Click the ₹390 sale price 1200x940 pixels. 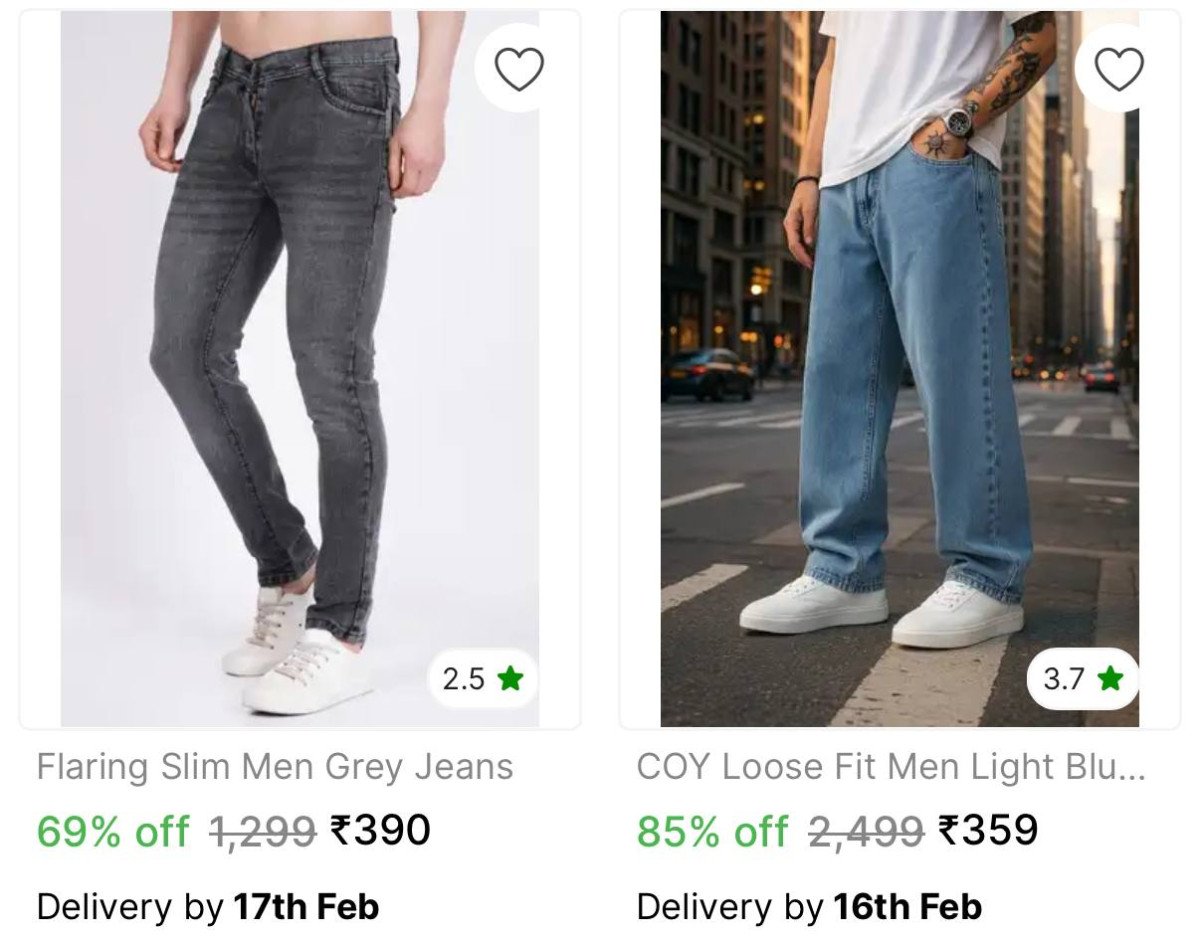[381, 830]
